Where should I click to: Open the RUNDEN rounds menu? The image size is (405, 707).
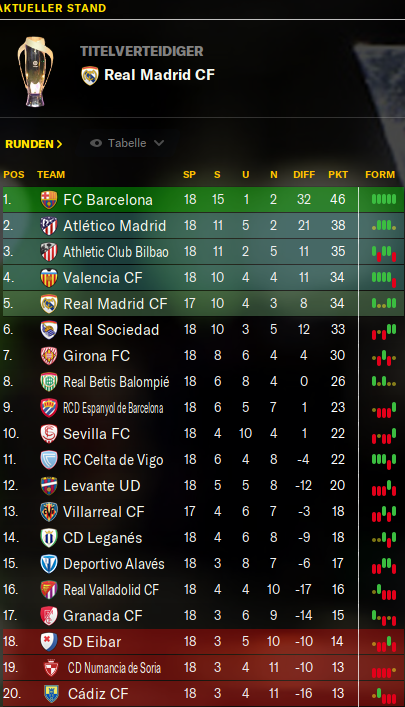33,144
